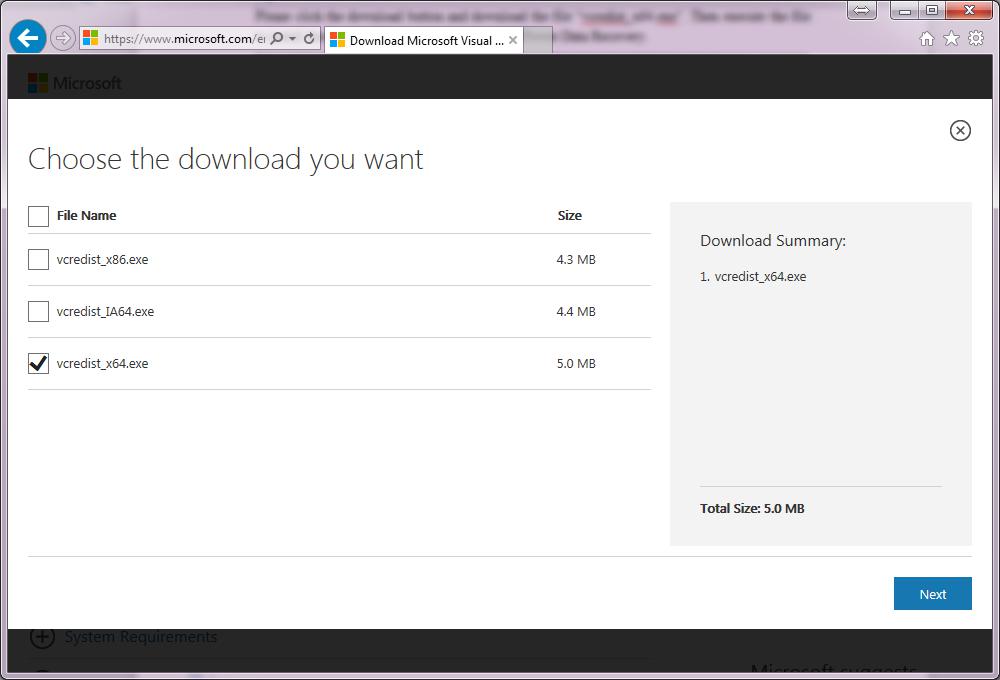The width and height of the screenshot is (1000, 680).
Task: Click the 5.0 MB size in file list
Action: click(576, 364)
